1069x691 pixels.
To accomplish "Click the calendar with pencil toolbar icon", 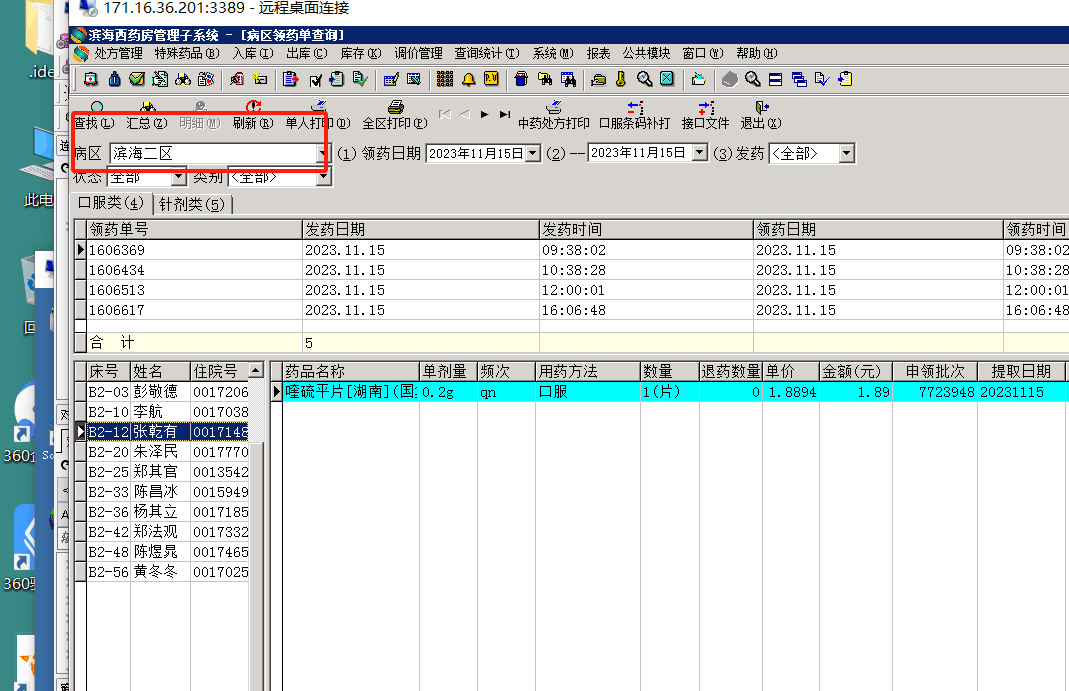I will pyautogui.click(x=391, y=80).
